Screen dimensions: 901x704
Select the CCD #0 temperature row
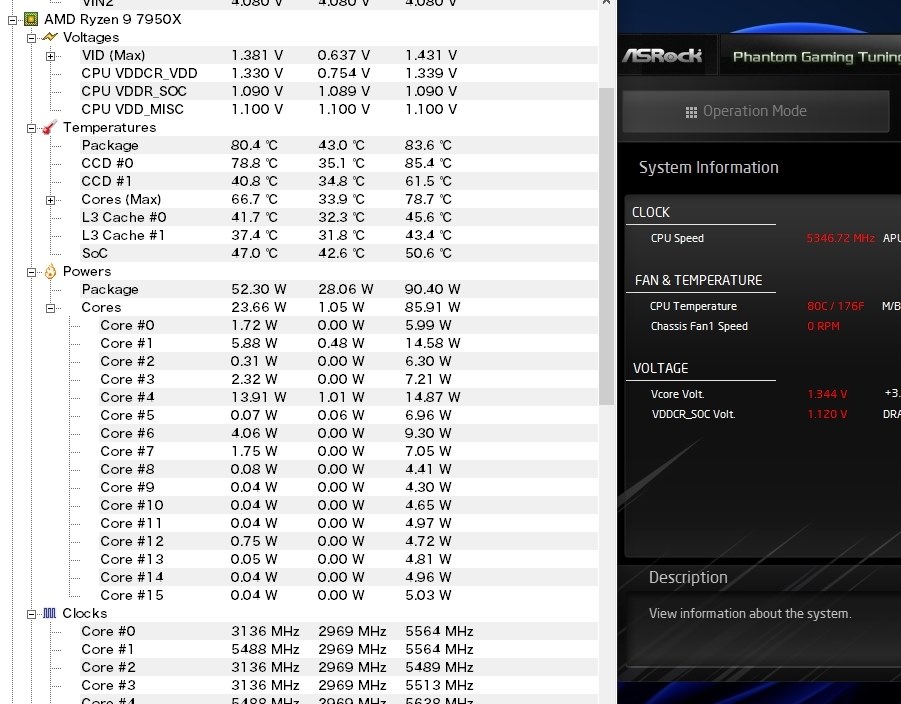(339, 163)
